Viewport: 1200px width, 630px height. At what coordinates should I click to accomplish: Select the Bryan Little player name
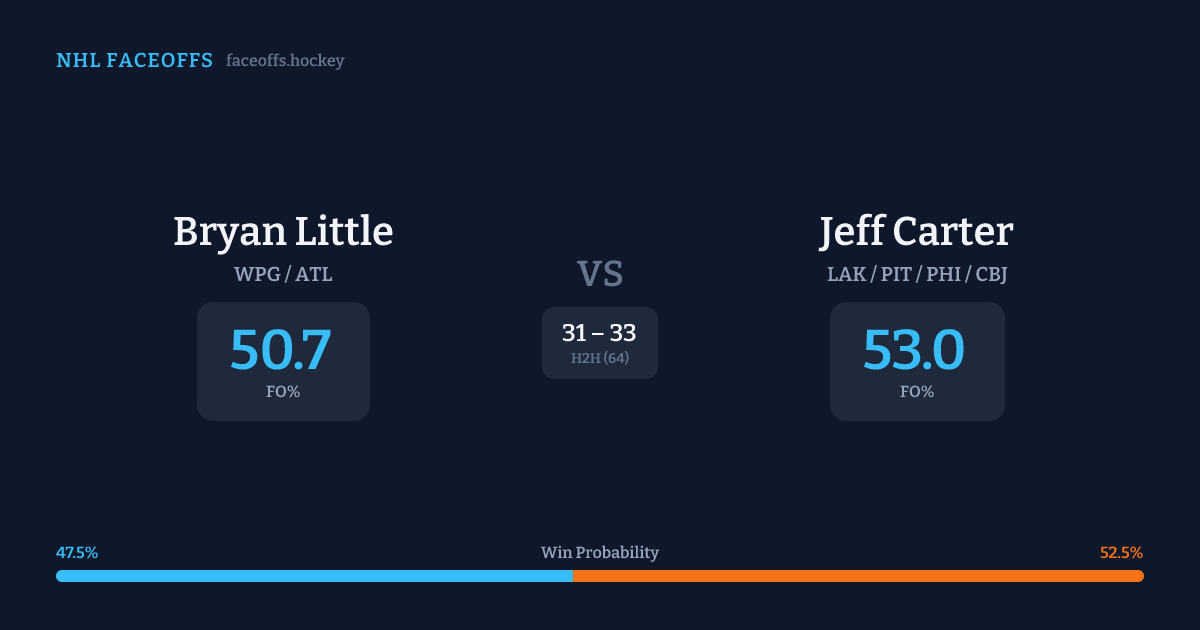283,231
